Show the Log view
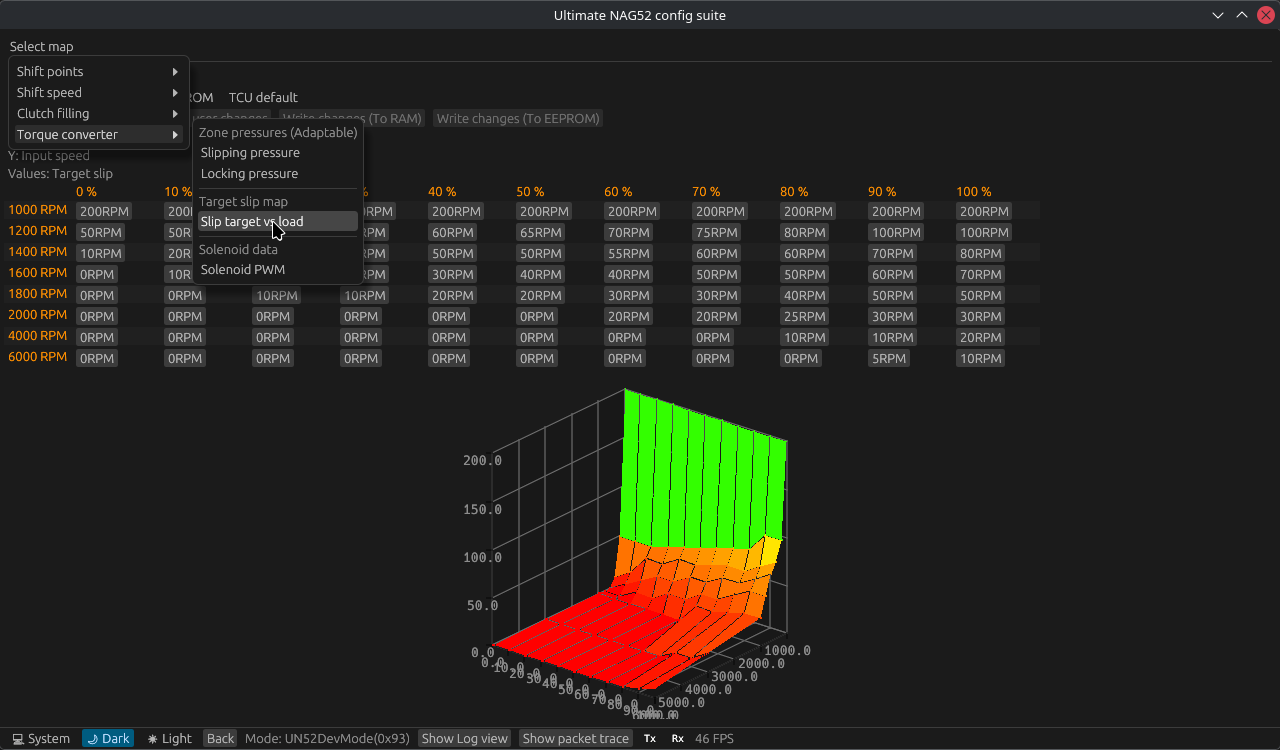Screen dimensions: 1280x750 click(464, 739)
